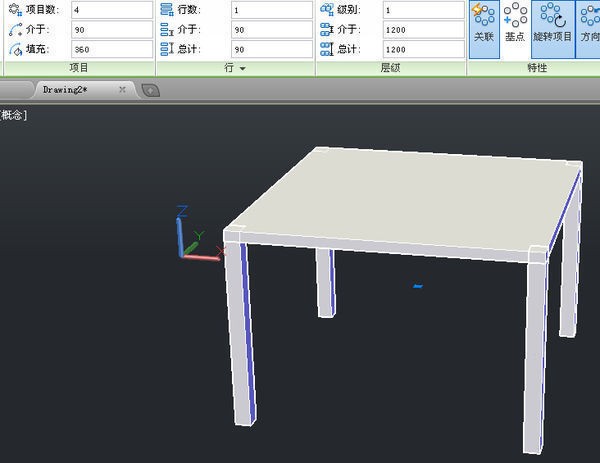Open a new drawing tab

coord(150,90)
